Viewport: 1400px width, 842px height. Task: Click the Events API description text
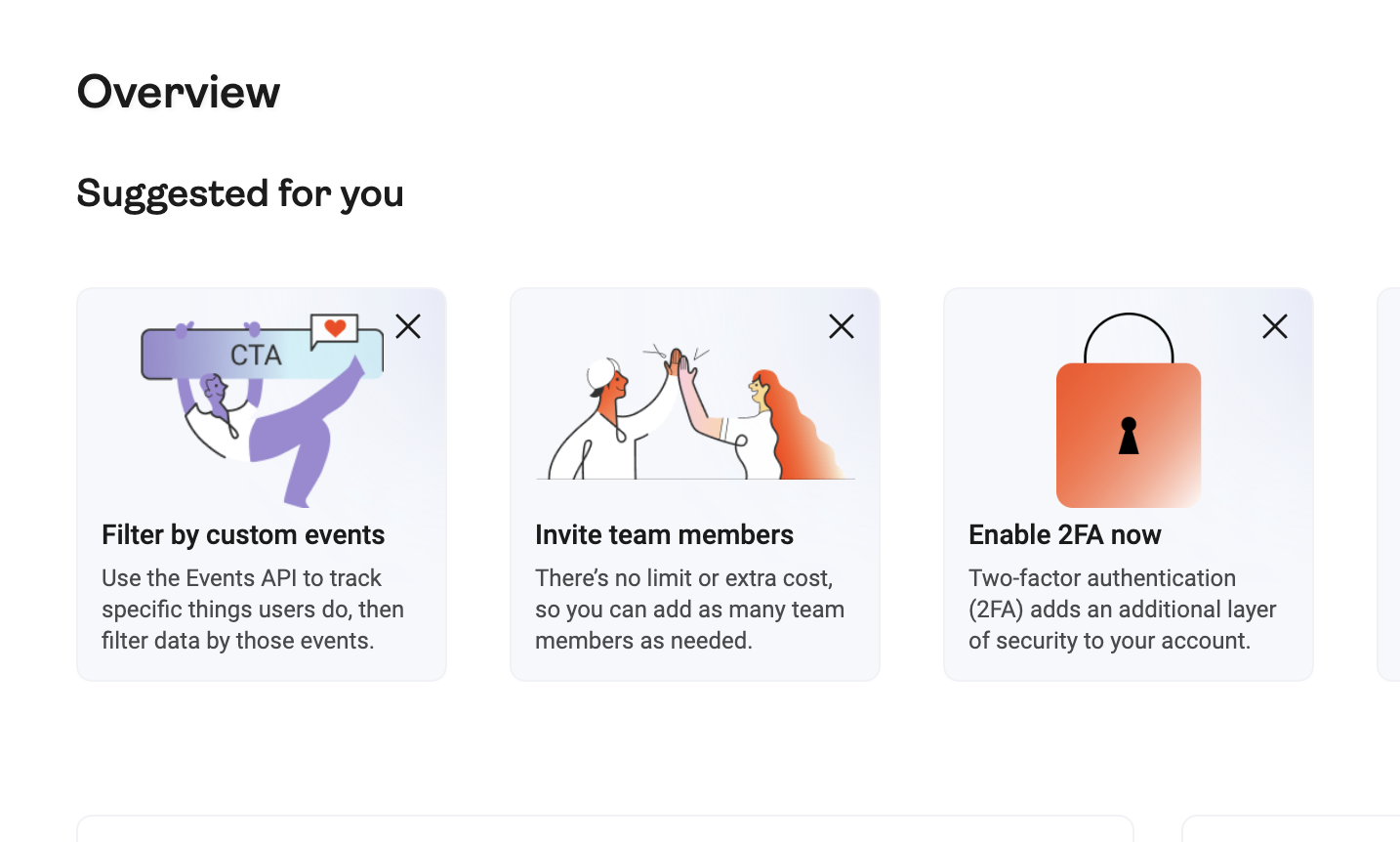point(252,610)
